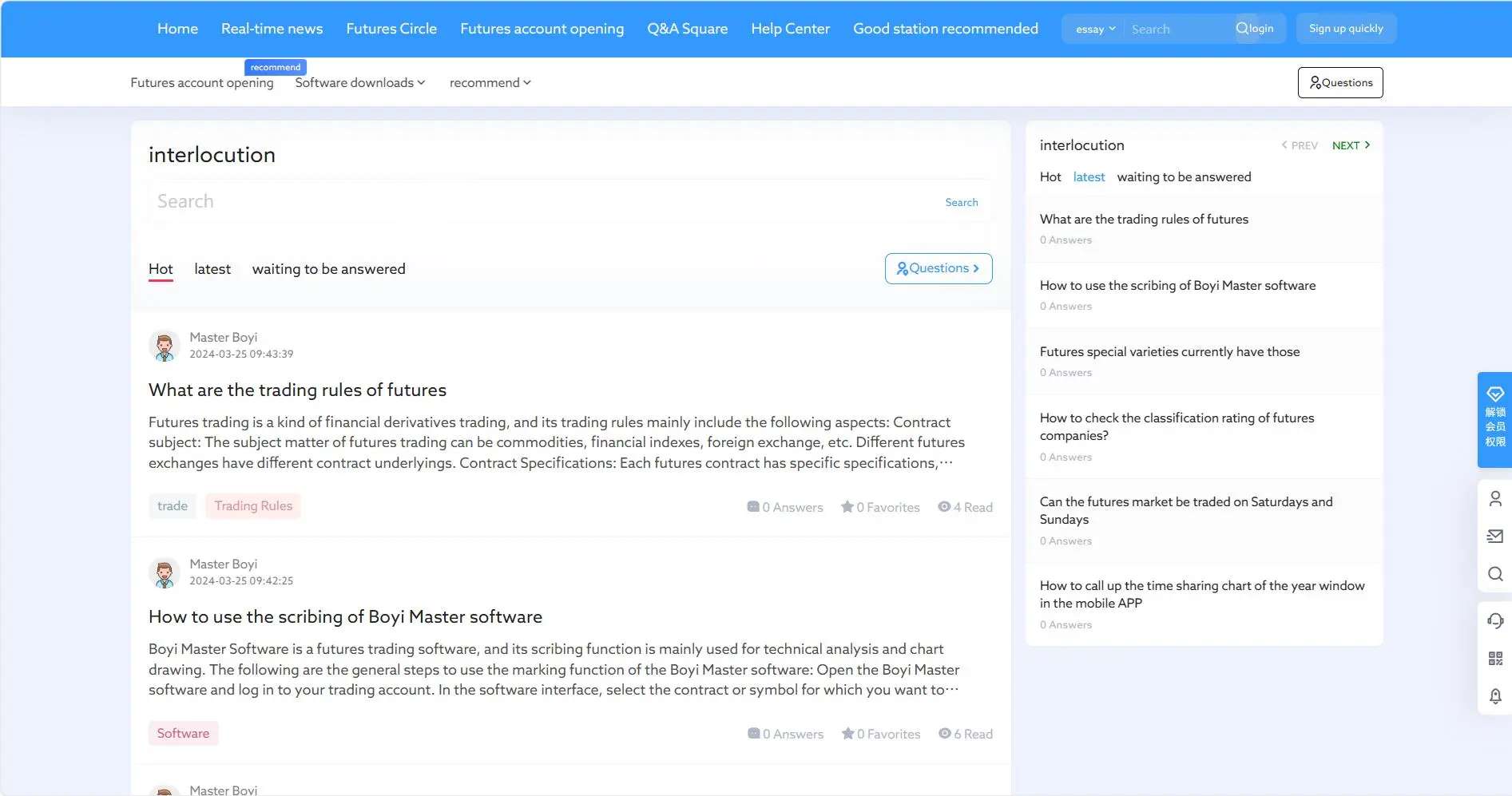Click answers count on trading rules post
The image size is (1512, 796).
[x=784, y=507]
